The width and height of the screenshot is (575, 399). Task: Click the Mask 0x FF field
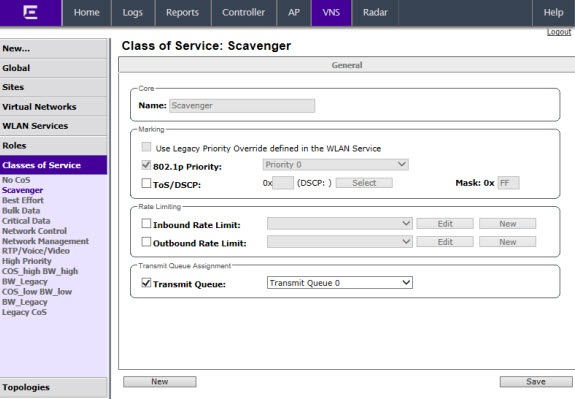point(508,183)
